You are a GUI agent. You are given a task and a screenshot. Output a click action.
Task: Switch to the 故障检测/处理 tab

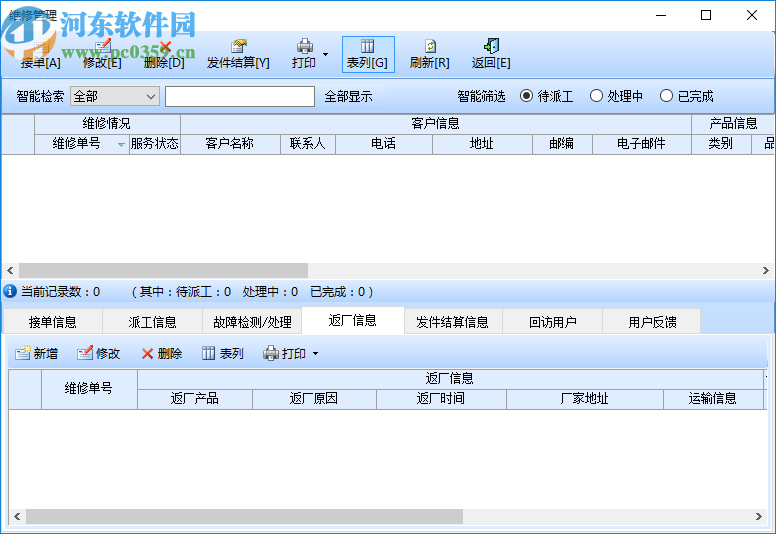tap(252, 322)
